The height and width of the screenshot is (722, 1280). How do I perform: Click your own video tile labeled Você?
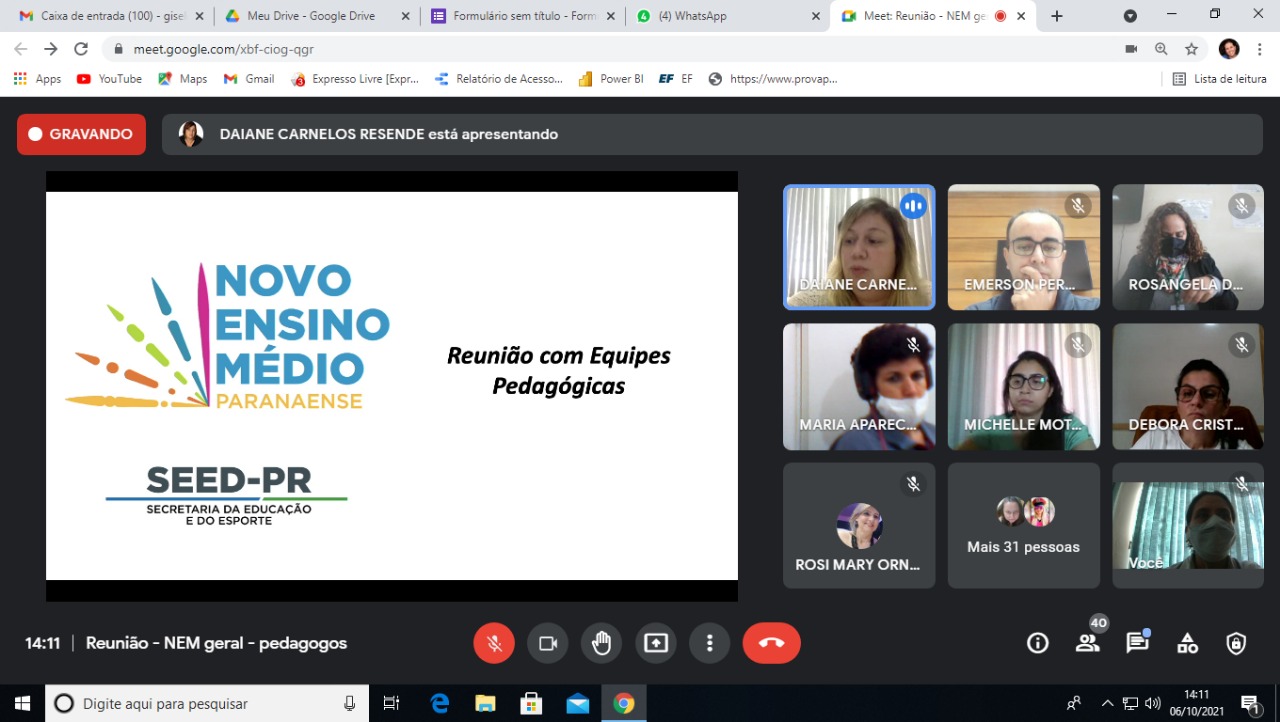point(1188,525)
